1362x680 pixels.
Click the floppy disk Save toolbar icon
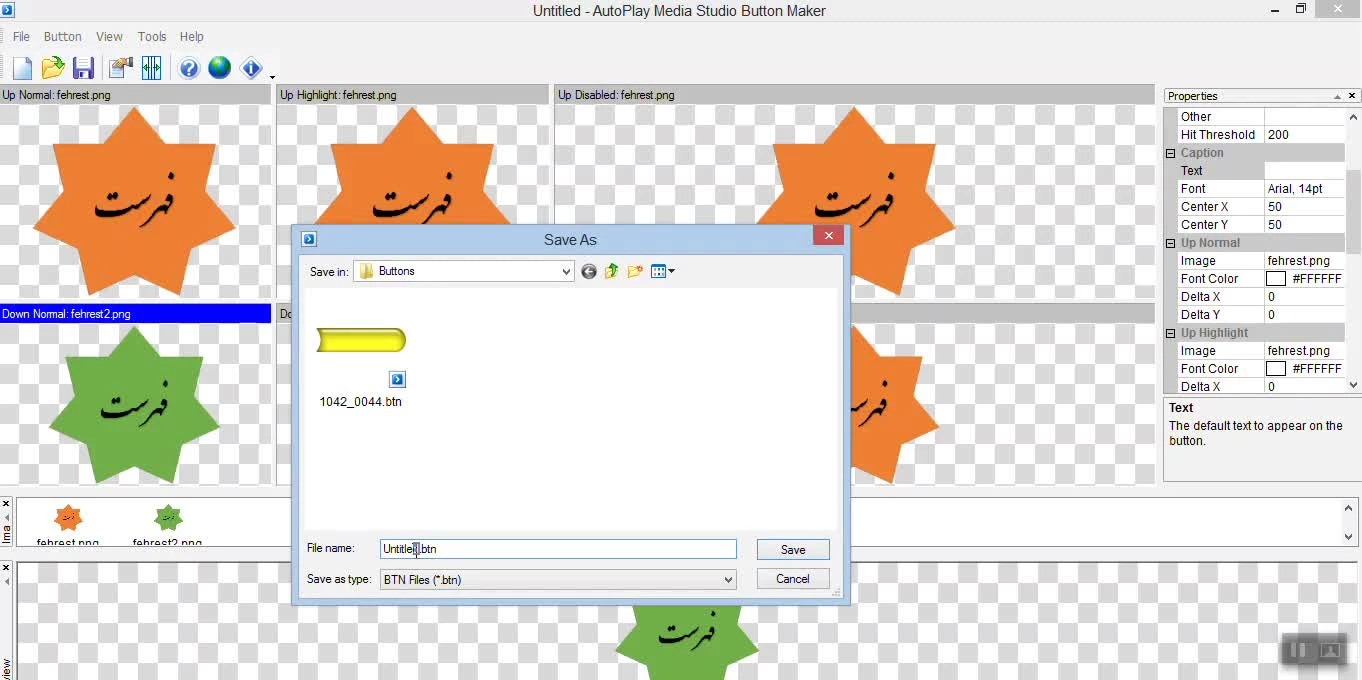tap(84, 68)
